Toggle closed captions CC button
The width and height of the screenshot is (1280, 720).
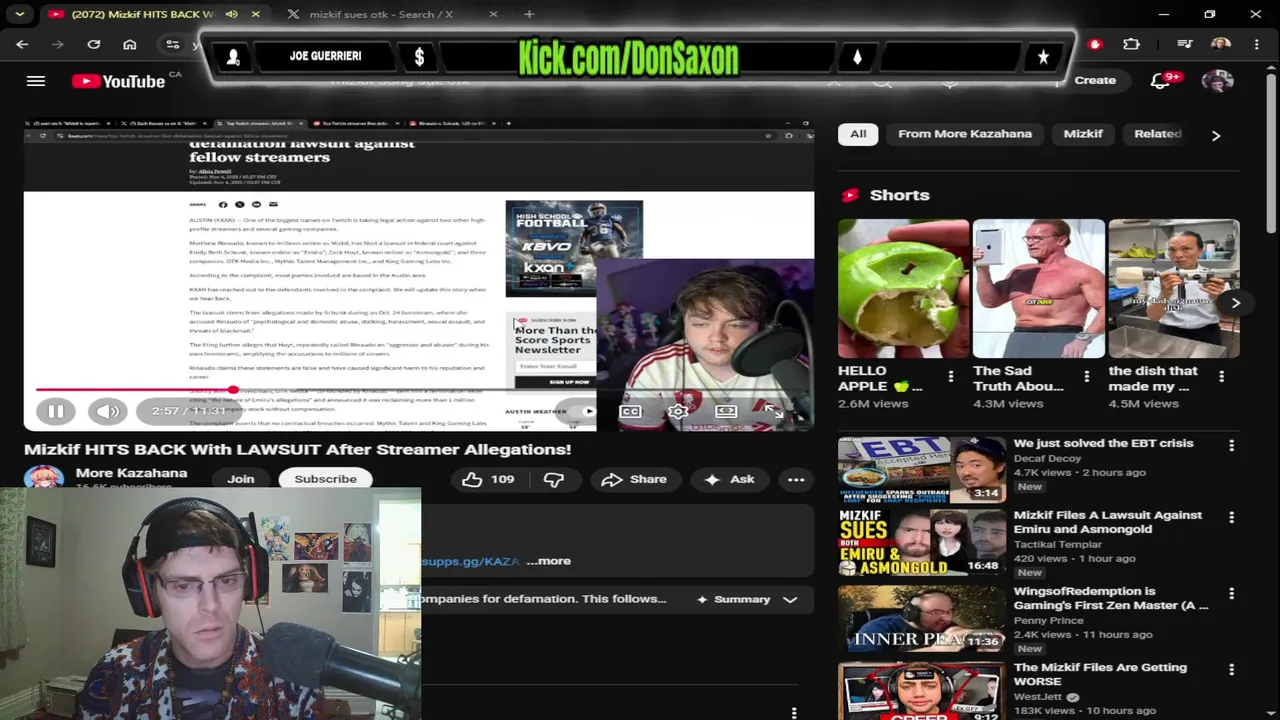click(630, 411)
